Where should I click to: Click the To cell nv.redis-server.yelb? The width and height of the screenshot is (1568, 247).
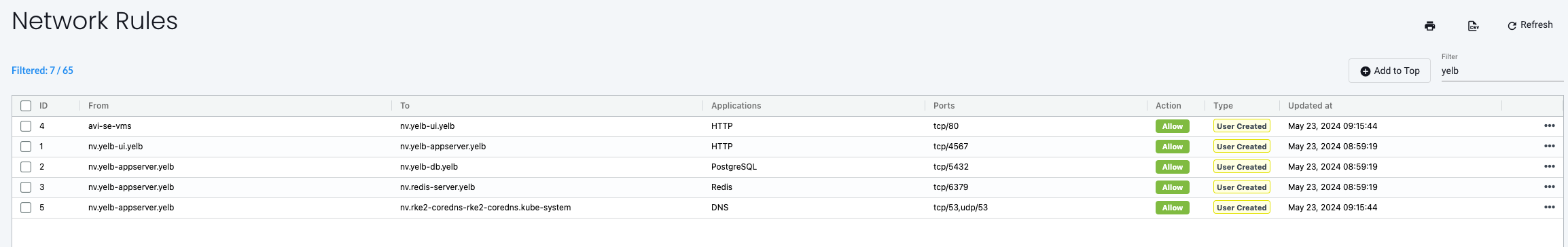pos(438,187)
